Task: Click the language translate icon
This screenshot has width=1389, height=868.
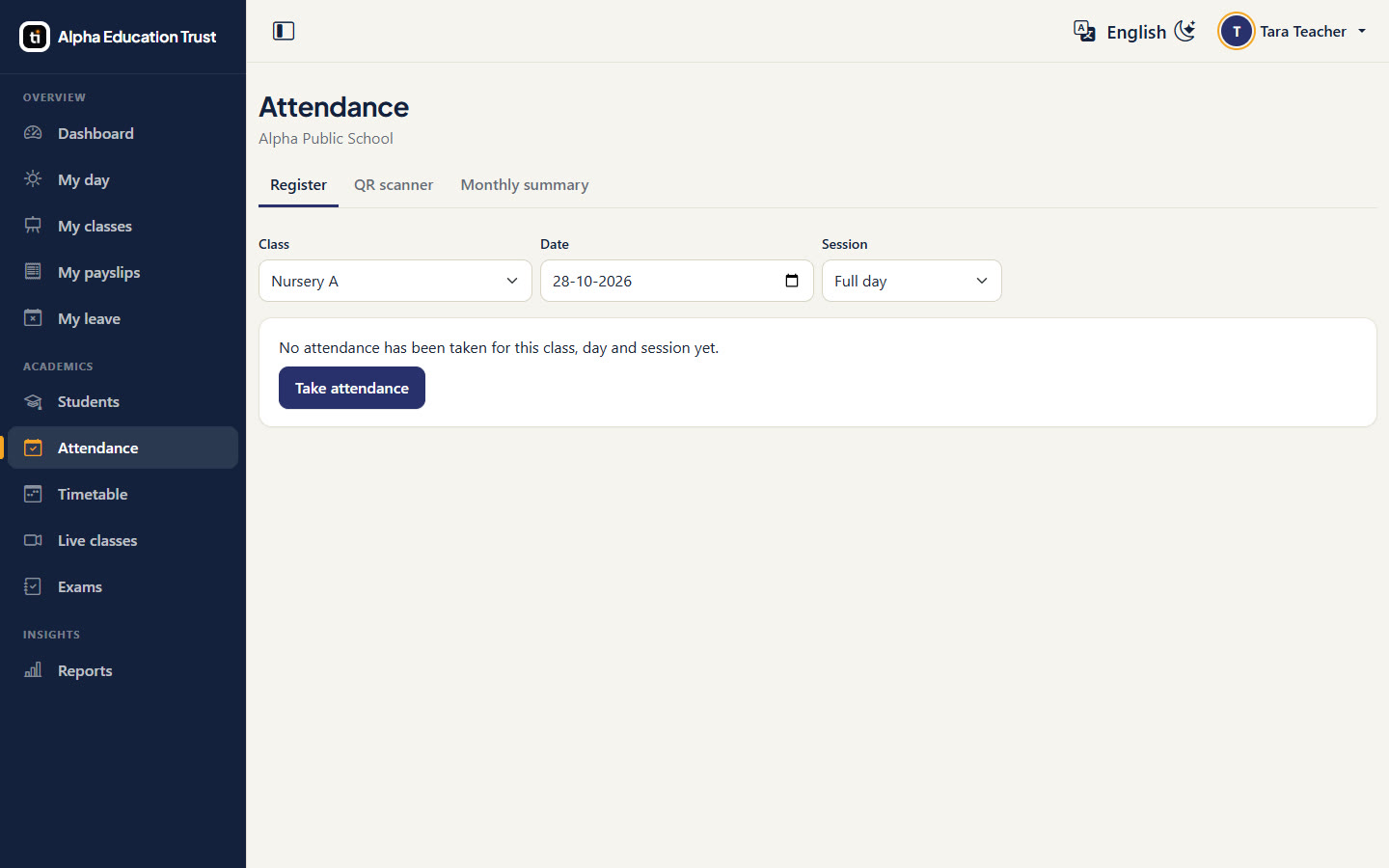Action: click(x=1084, y=31)
